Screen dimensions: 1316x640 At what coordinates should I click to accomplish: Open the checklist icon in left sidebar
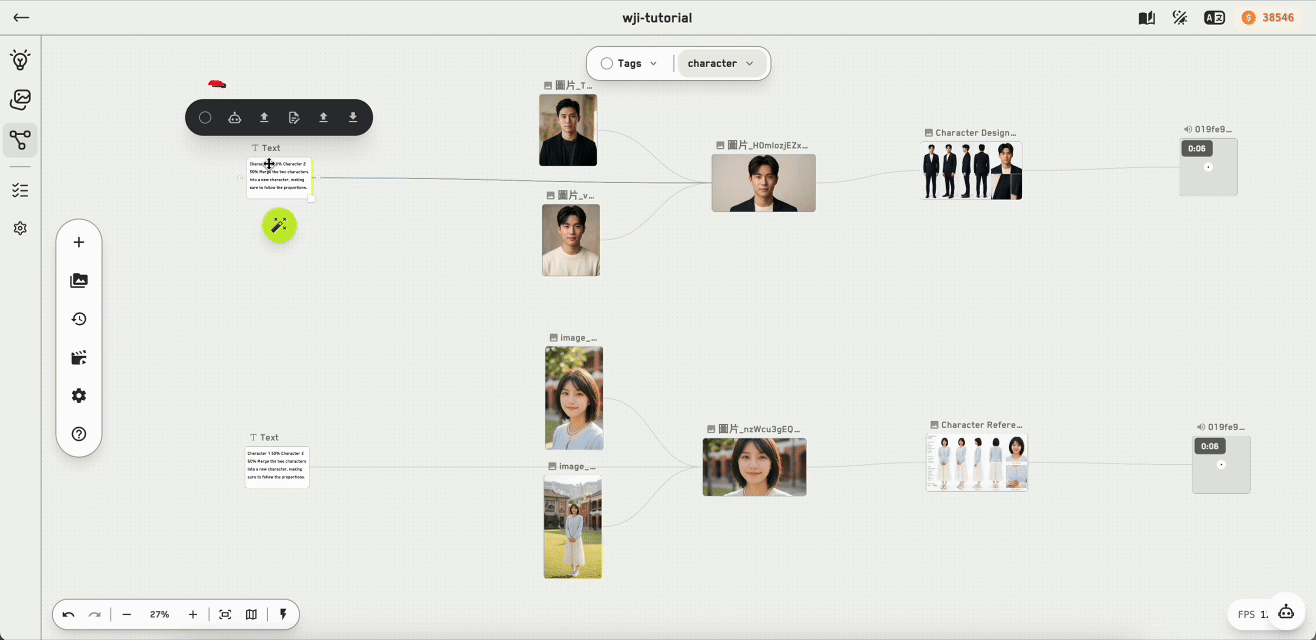coord(20,189)
